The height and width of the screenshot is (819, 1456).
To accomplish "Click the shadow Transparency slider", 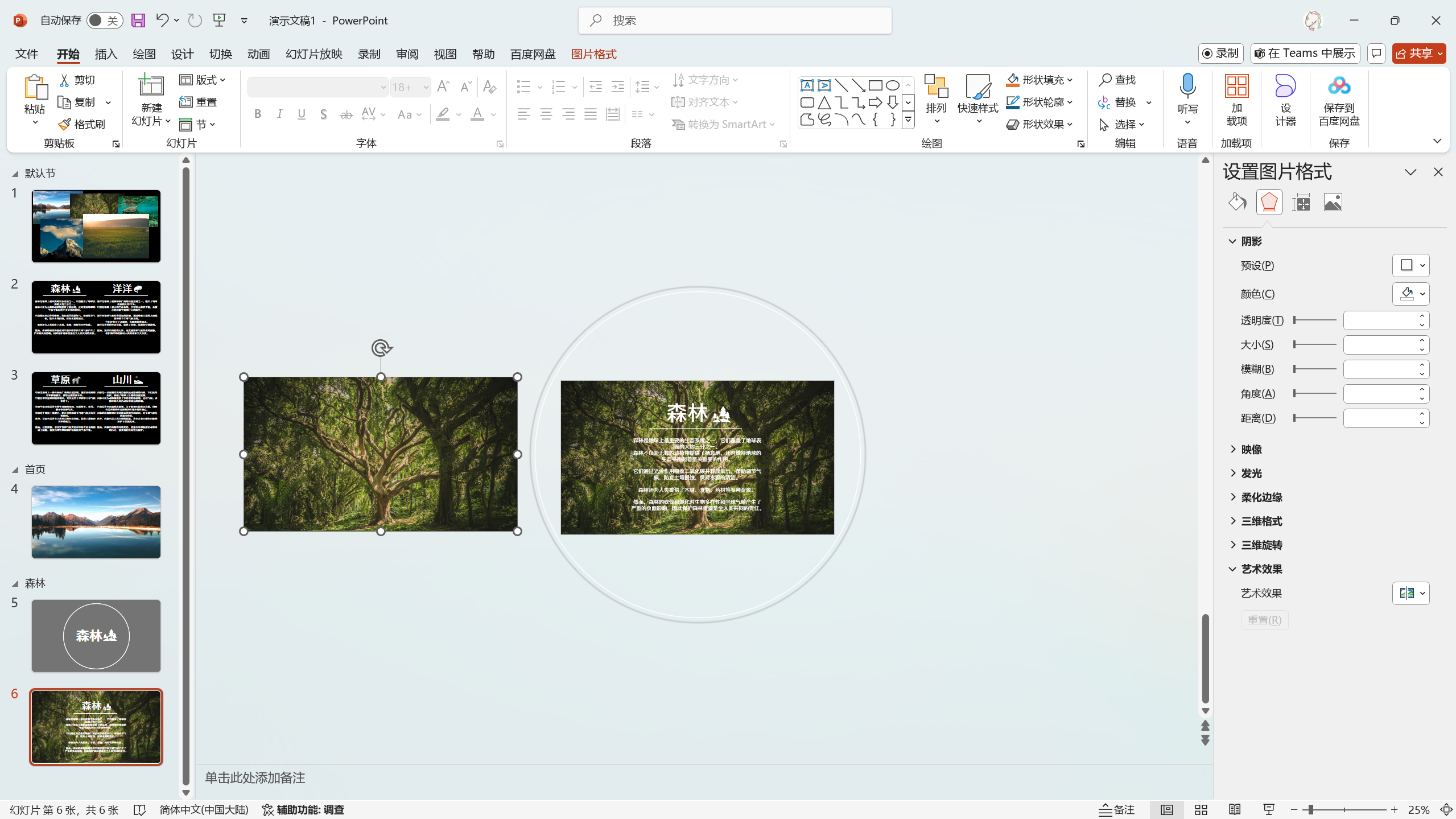I will coord(1315,320).
